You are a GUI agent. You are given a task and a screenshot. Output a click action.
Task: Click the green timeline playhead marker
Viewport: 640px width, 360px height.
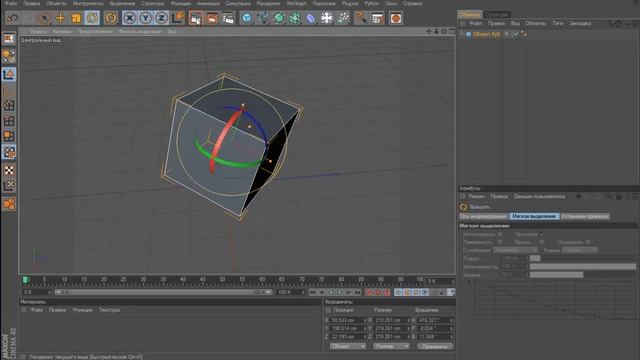point(25,280)
